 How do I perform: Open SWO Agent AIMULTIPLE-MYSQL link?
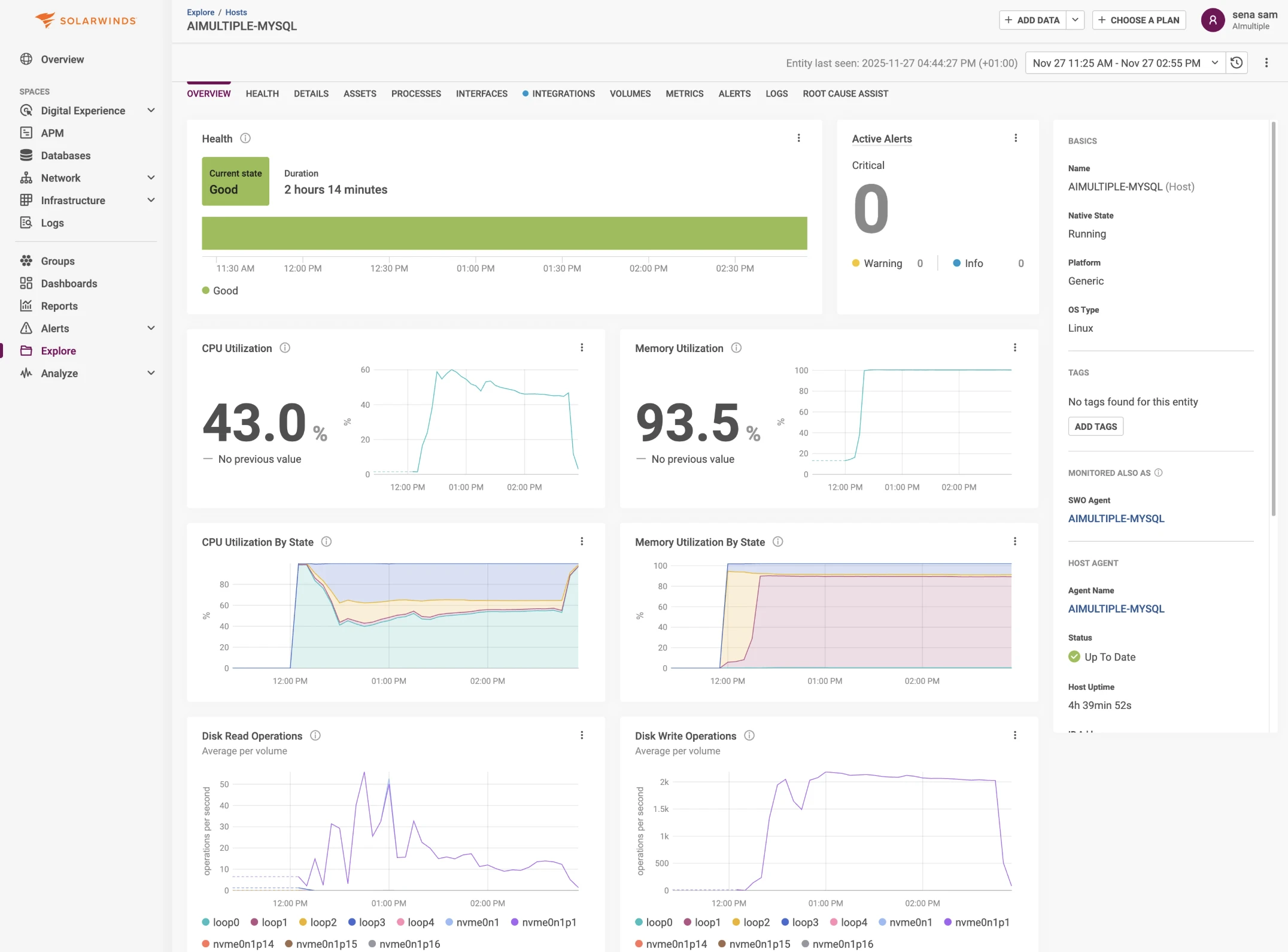[1116, 519]
